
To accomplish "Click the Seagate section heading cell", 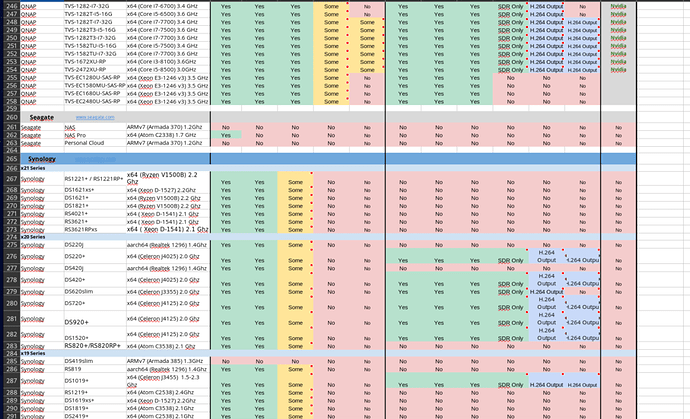I will (42, 118).
